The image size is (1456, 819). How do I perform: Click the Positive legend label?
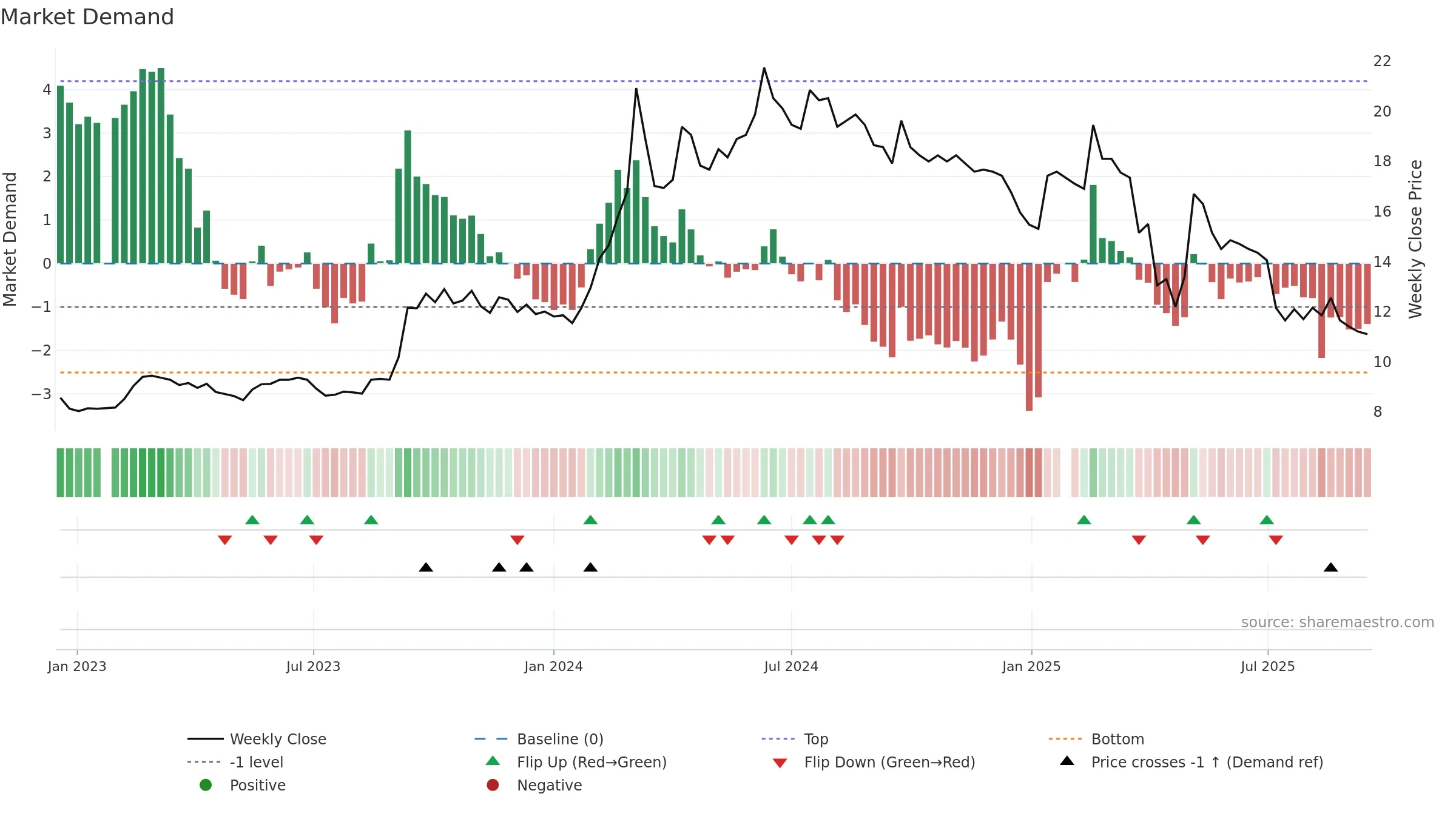[257, 785]
